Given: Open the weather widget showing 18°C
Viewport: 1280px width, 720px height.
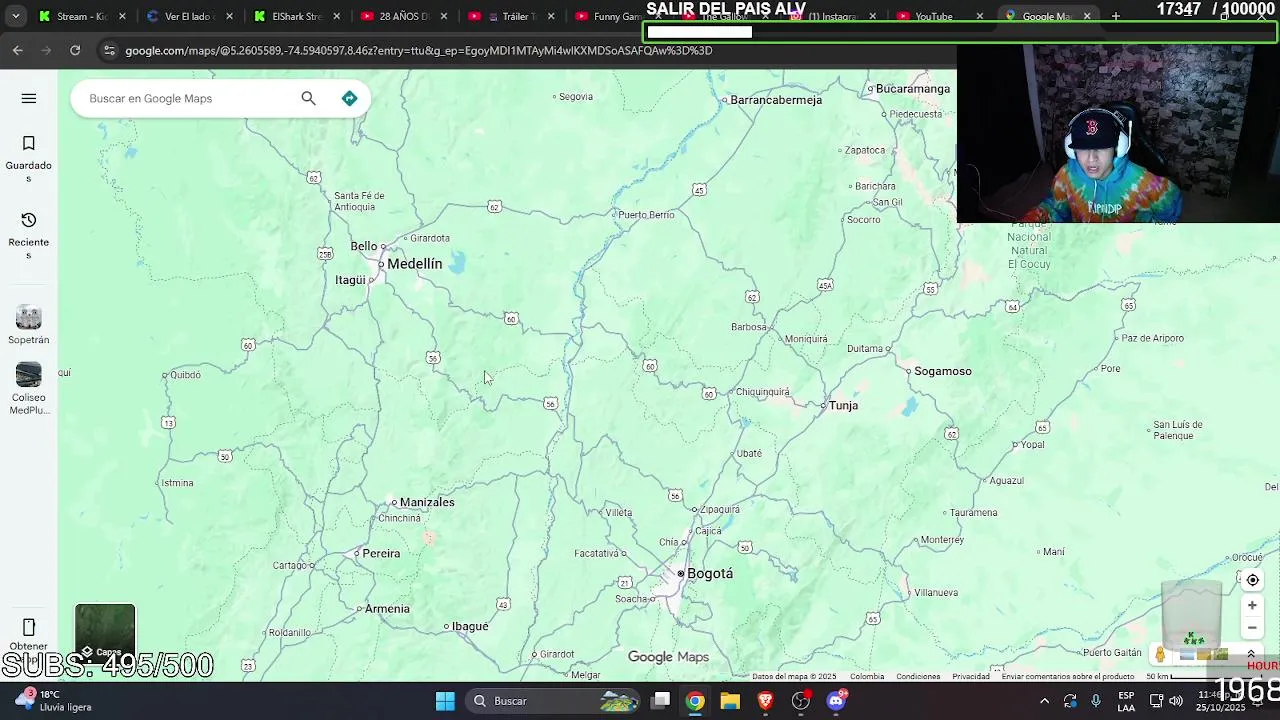Looking at the screenshot, I should [x=55, y=700].
